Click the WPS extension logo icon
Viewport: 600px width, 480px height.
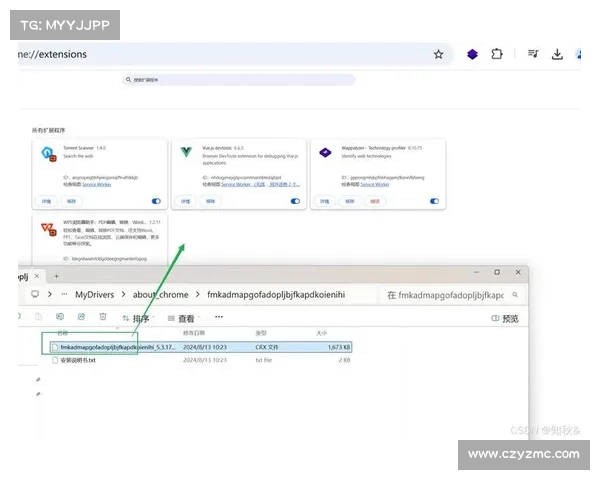tap(47, 230)
